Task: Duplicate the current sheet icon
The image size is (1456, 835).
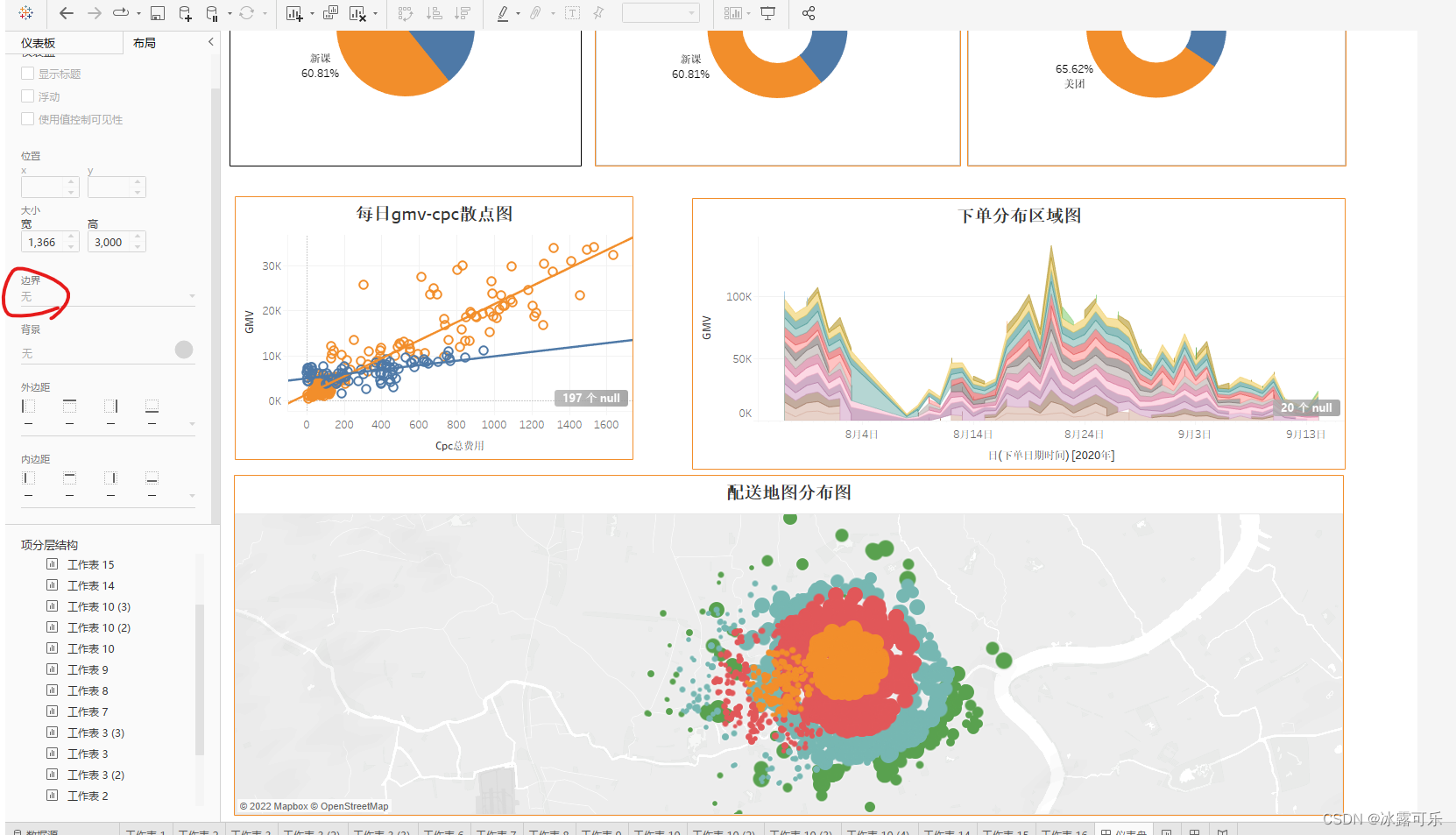Action: 330,13
